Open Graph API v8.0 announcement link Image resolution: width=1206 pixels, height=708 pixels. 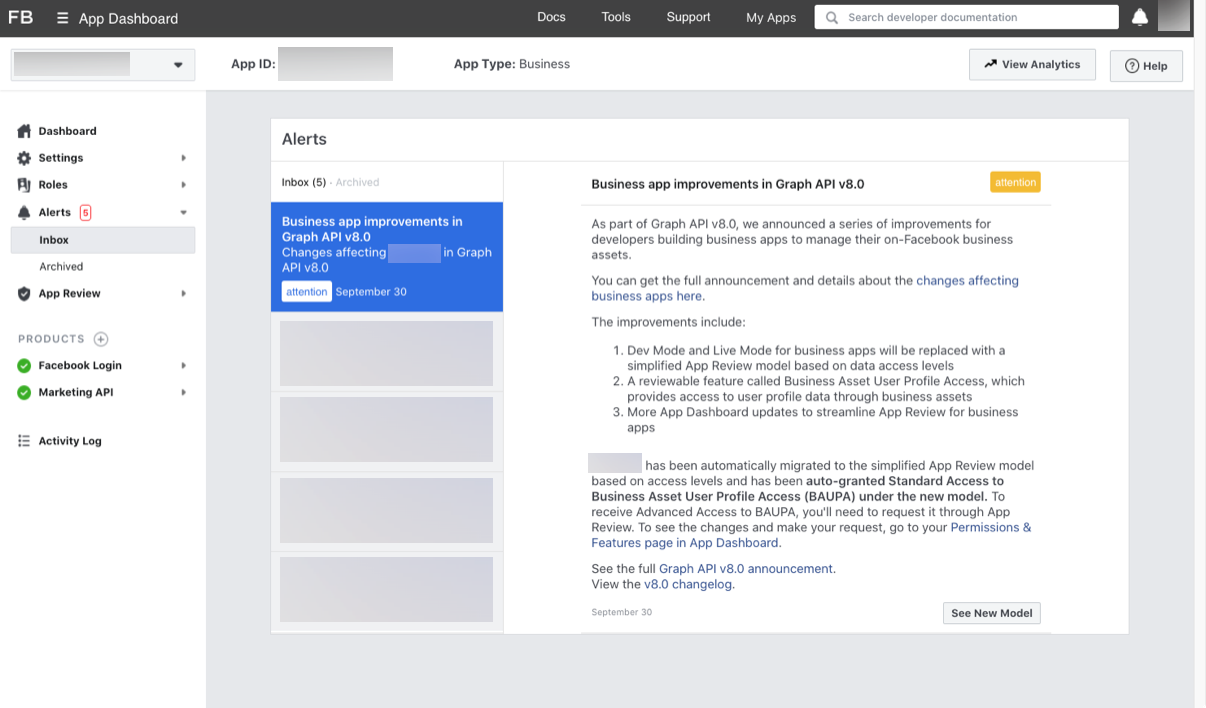tap(745, 569)
